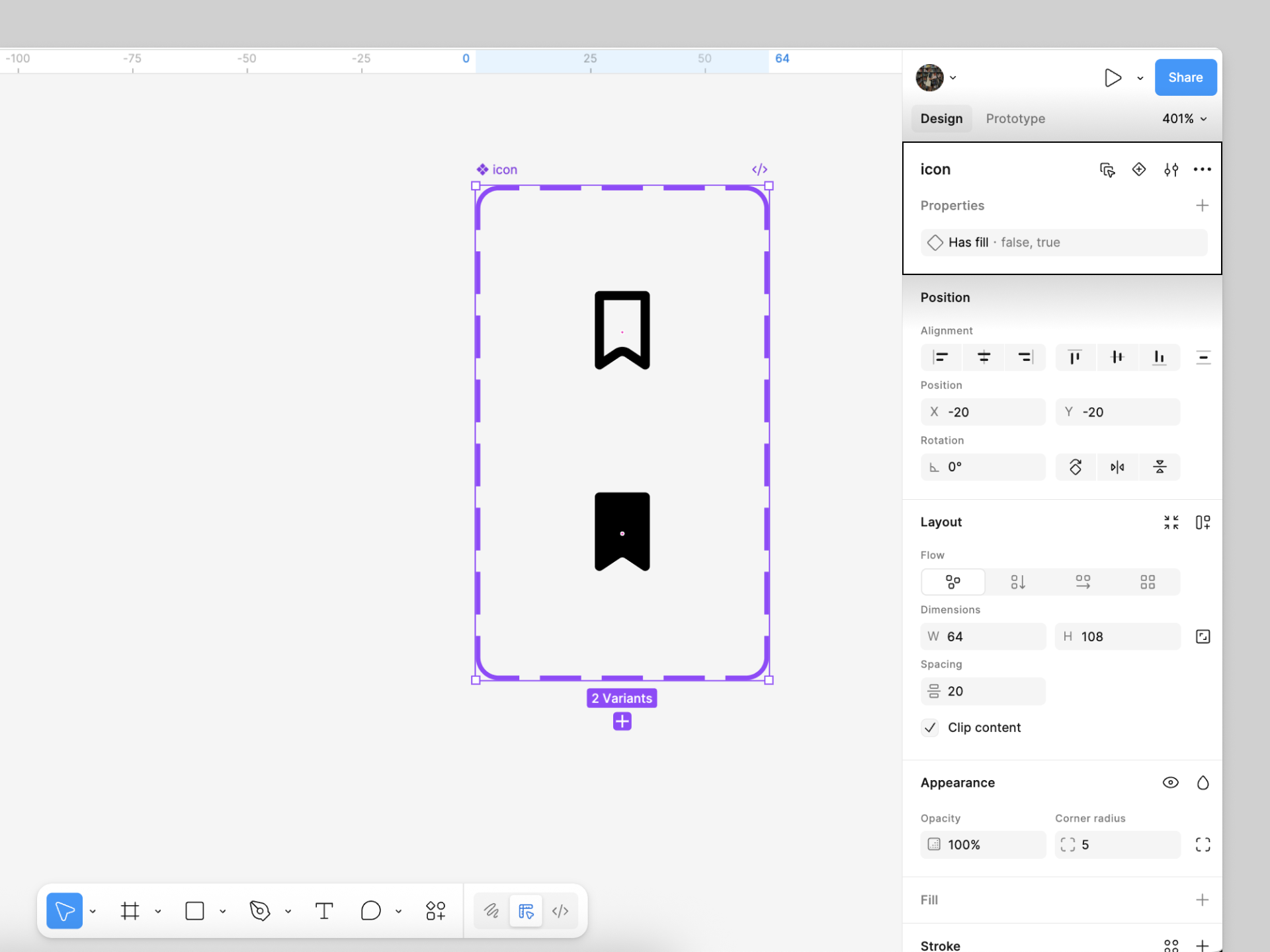Screen dimensions: 1270x952
Task: Select the Text tool
Action: click(324, 911)
